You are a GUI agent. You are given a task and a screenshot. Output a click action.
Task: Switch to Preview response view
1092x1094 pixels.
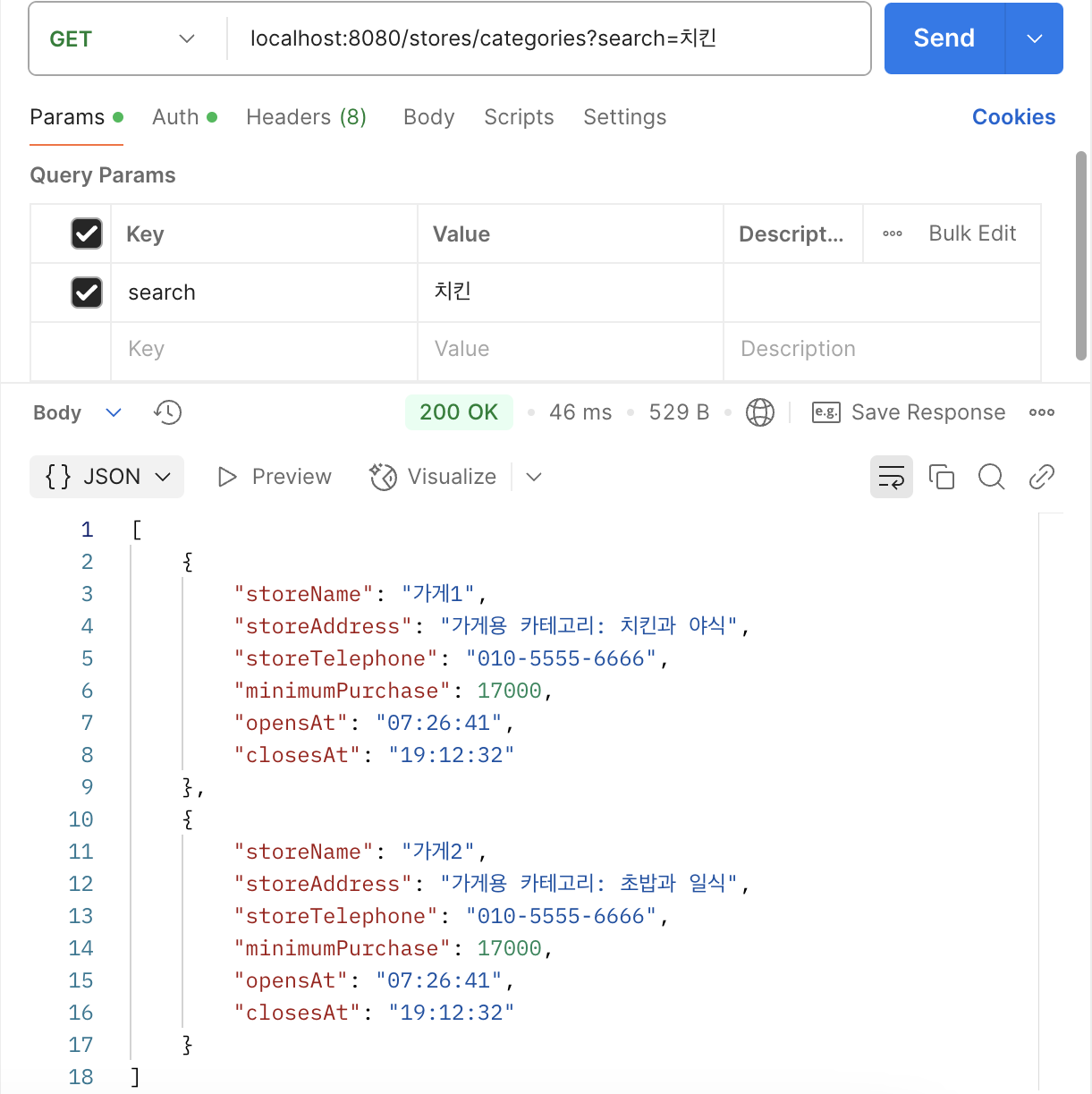[275, 477]
